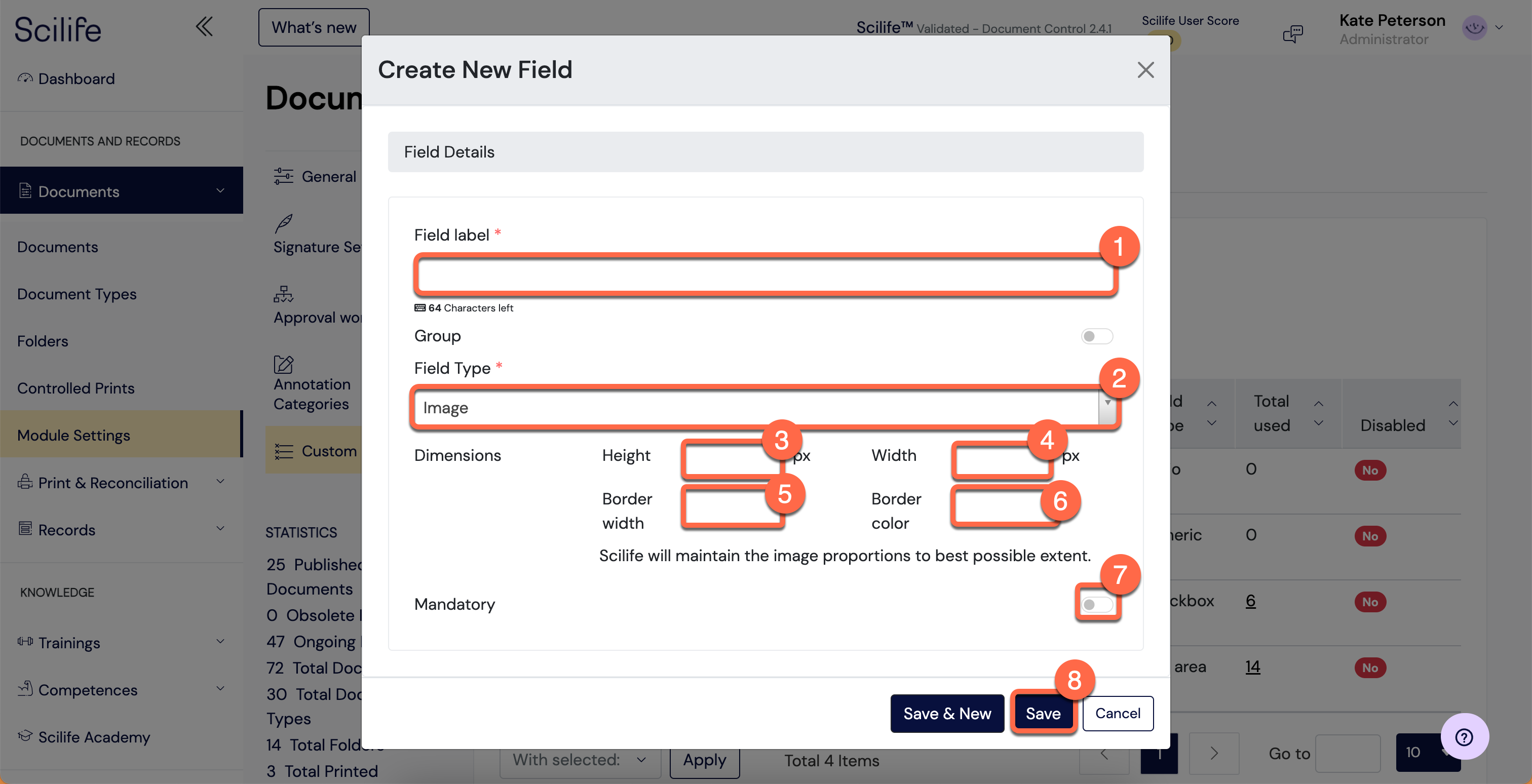Click the Field label input box
The width and height of the screenshot is (1532, 784).
[765, 275]
